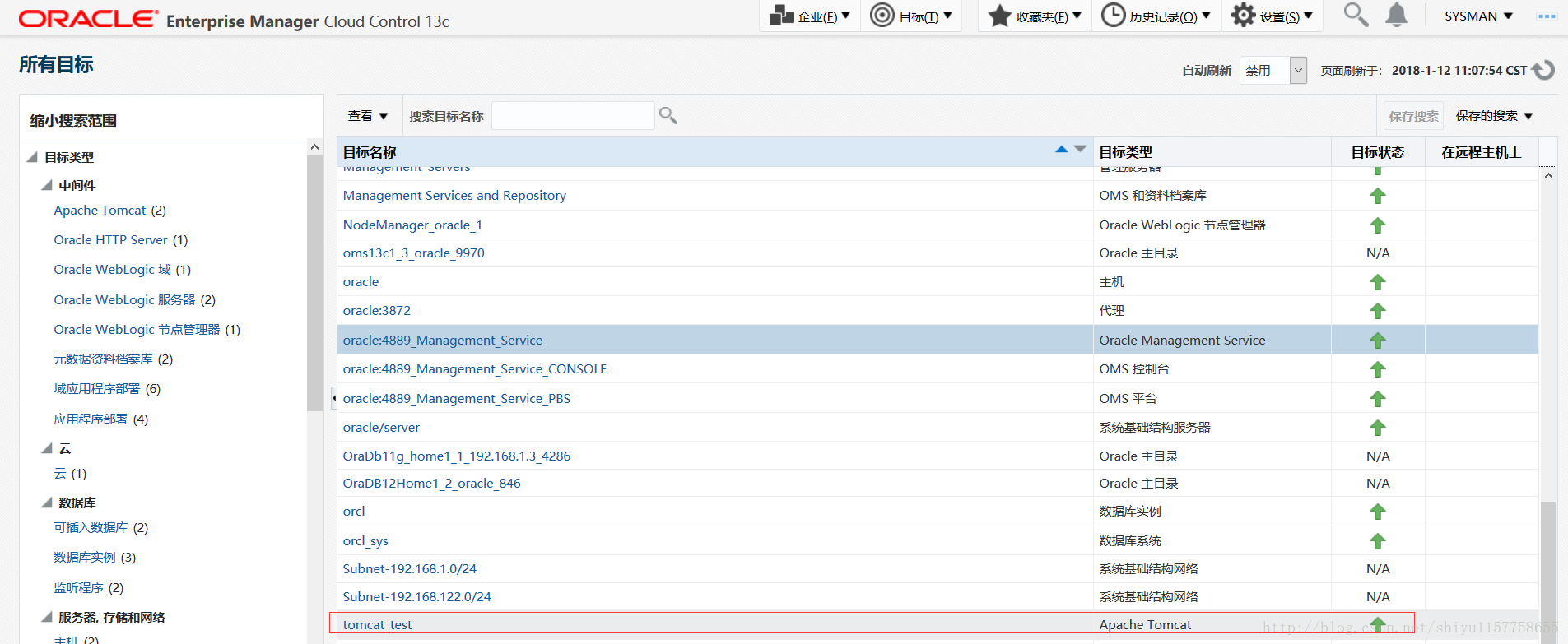This screenshot has height=644, width=1568.
Task: Collapse the 数据库 tree node
Action: [x=47, y=503]
